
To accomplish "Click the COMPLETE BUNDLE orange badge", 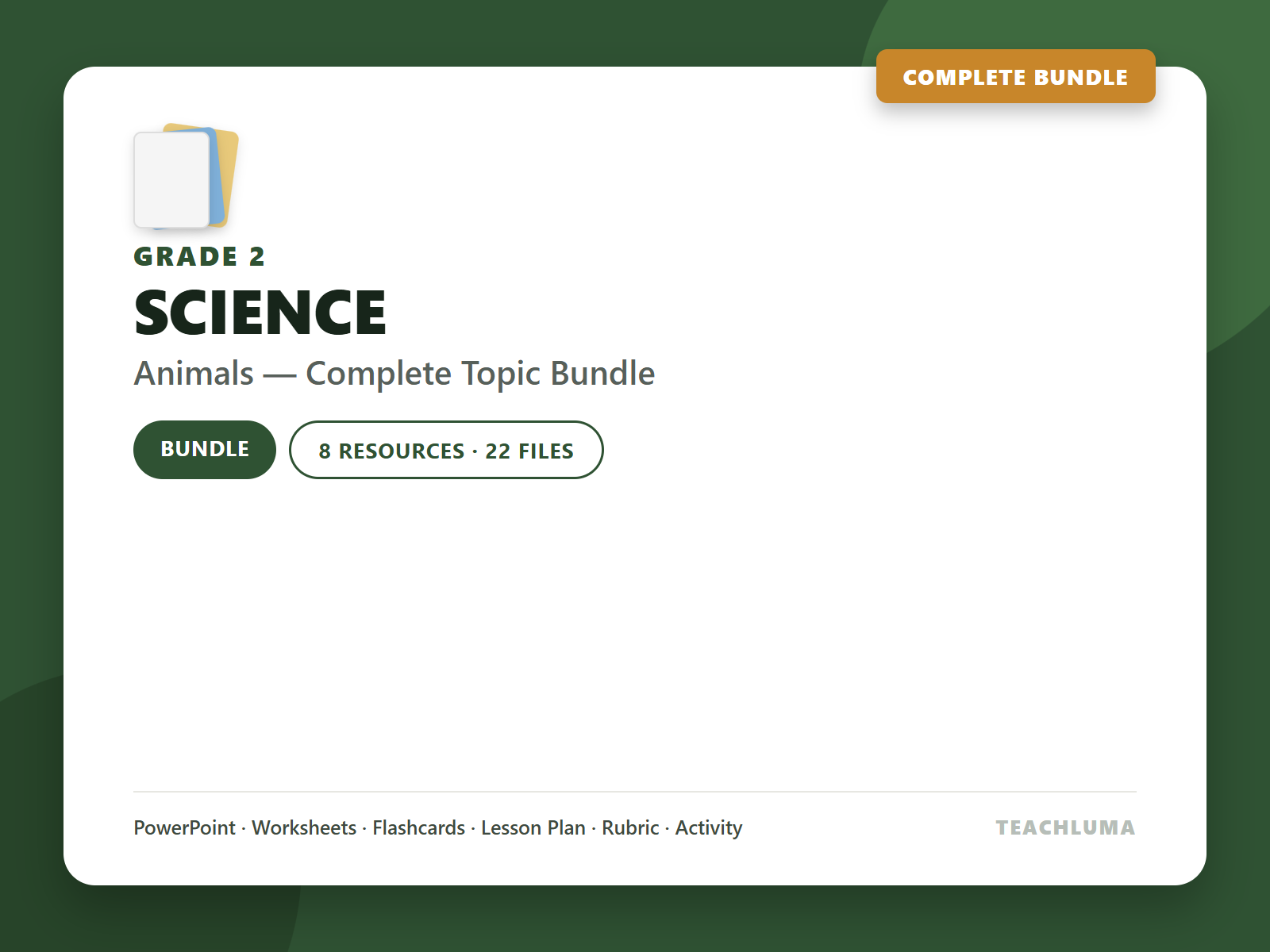I will pyautogui.click(x=1015, y=77).
